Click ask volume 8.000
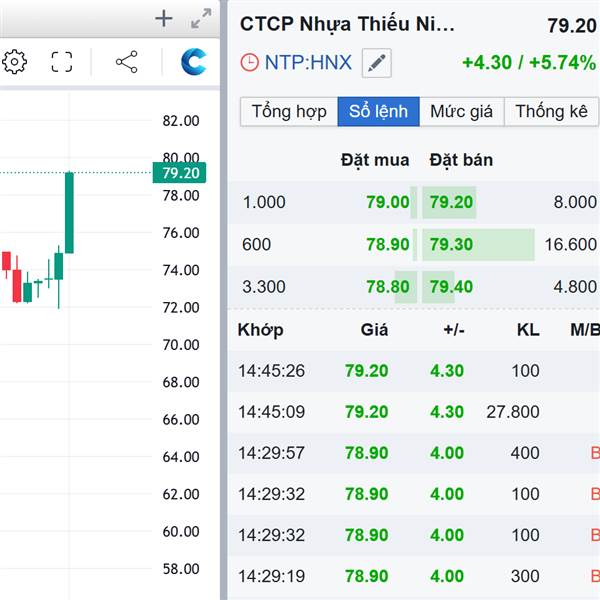This screenshot has width=600, height=600. pos(575,202)
